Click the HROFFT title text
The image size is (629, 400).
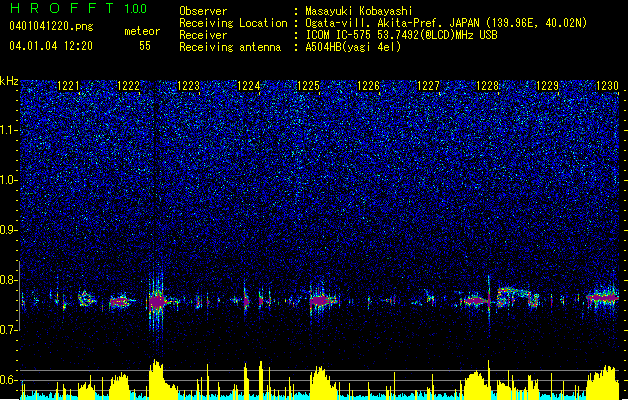coord(62,8)
